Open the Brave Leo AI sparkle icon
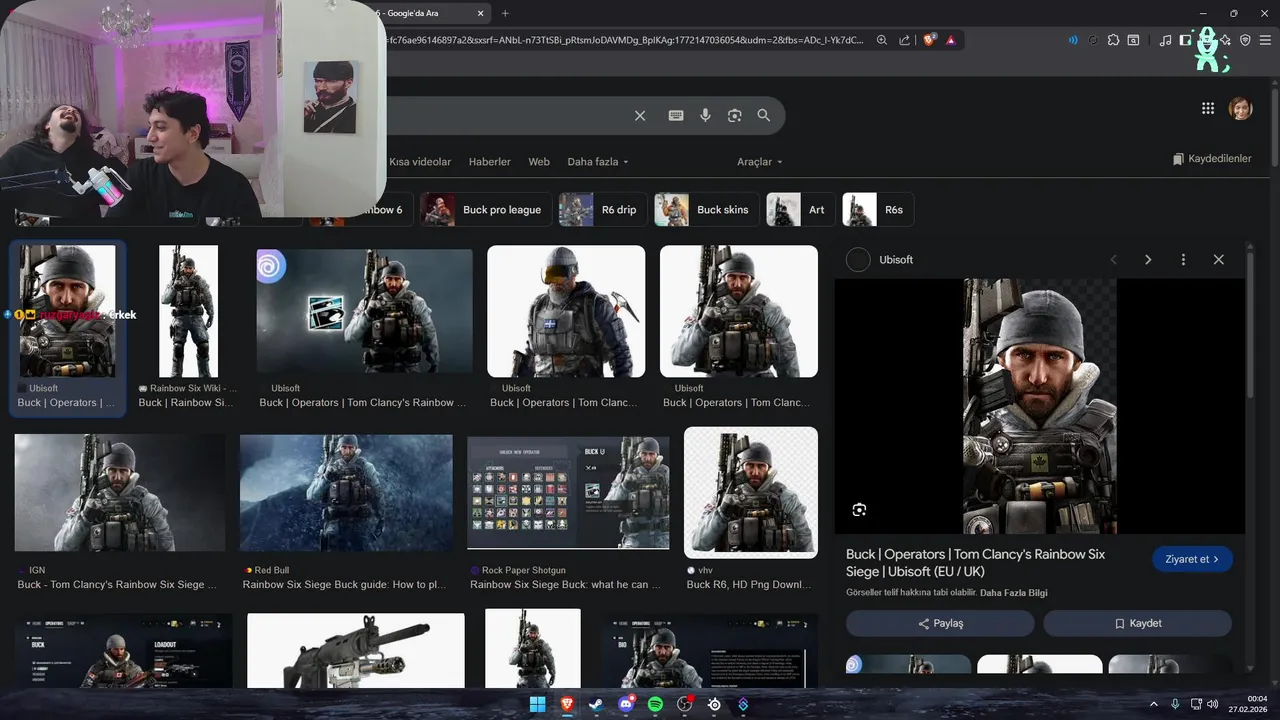 pos(1226,41)
